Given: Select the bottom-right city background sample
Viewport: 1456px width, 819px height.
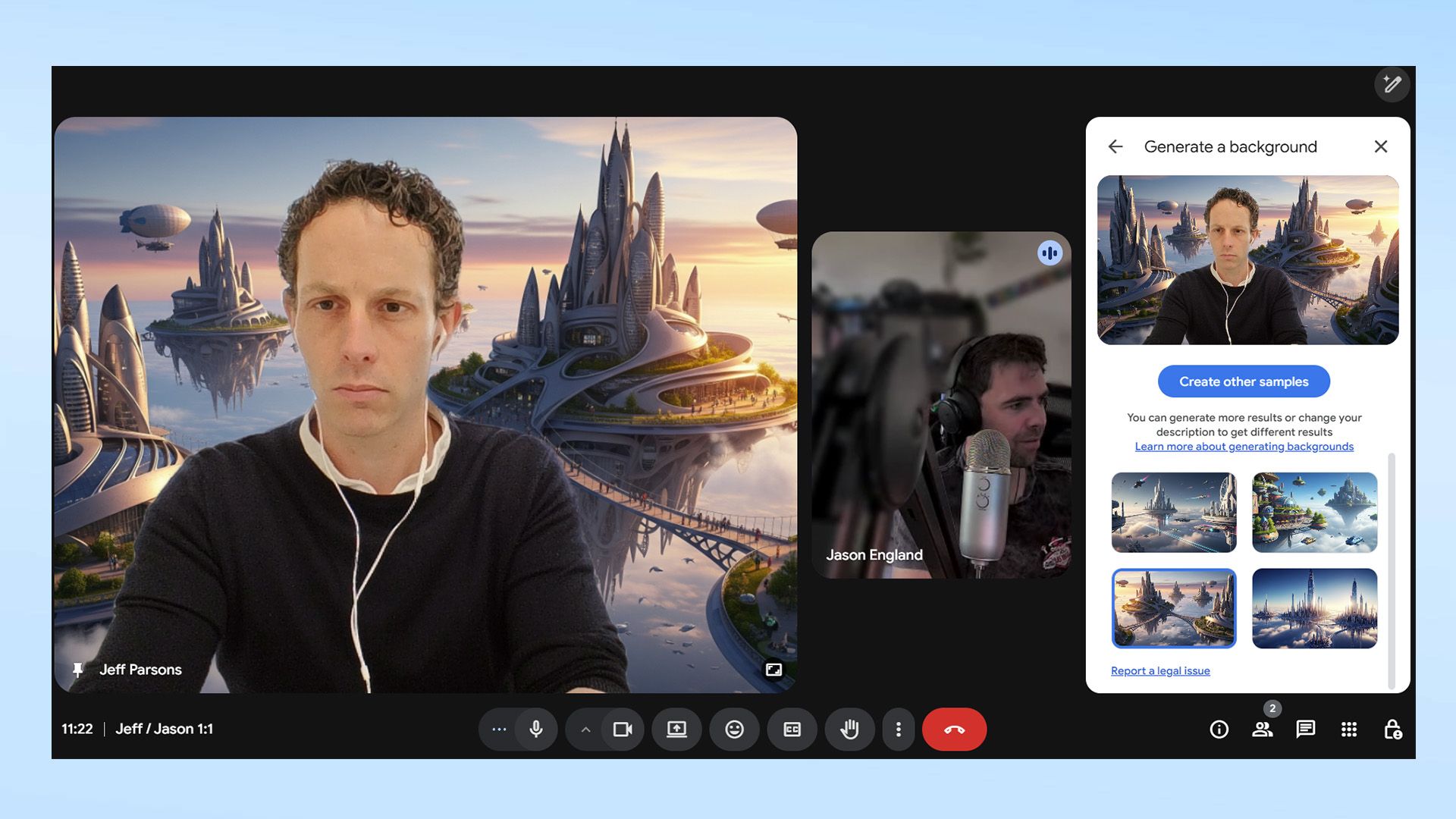Looking at the screenshot, I should (1315, 609).
